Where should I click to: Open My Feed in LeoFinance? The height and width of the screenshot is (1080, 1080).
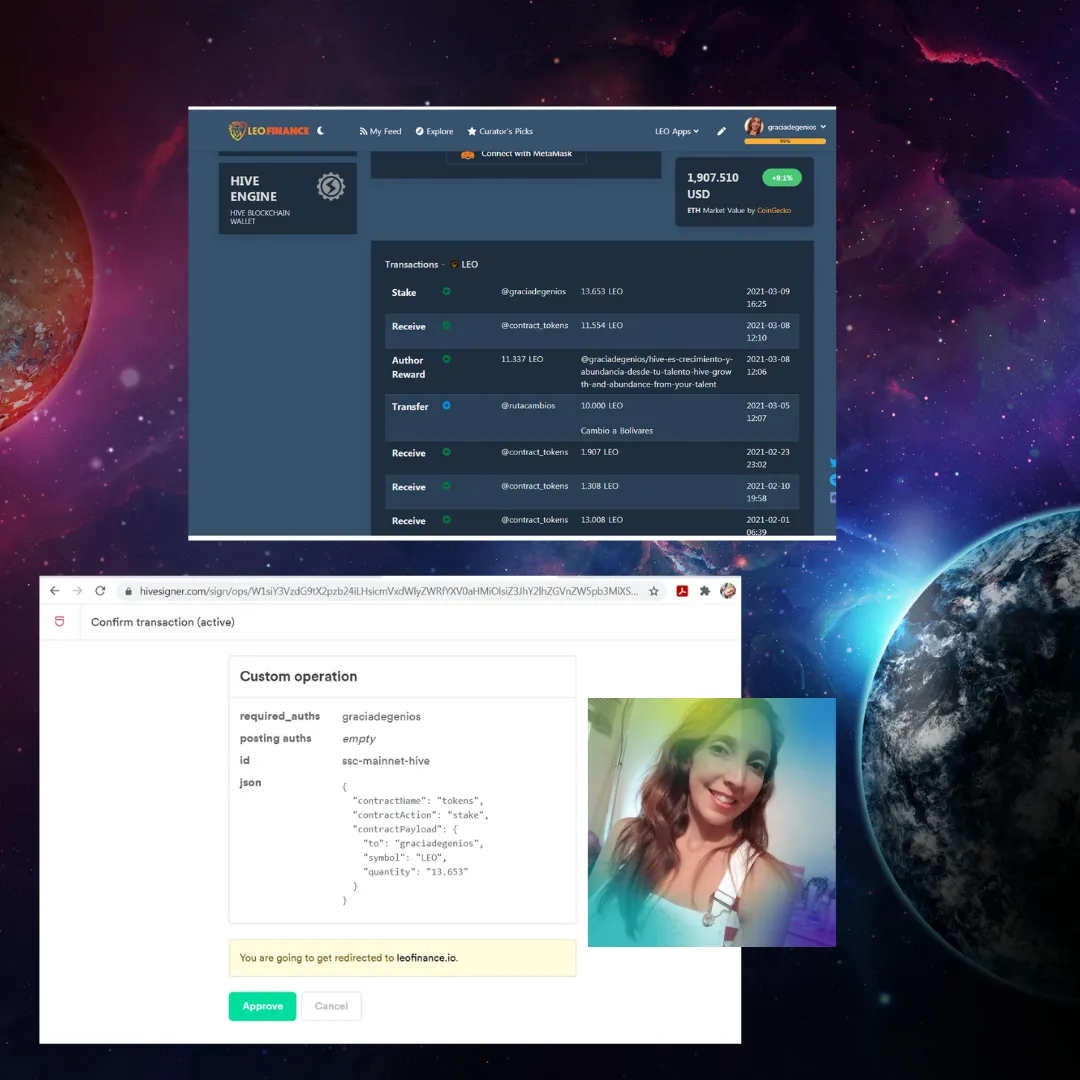[x=380, y=132]
